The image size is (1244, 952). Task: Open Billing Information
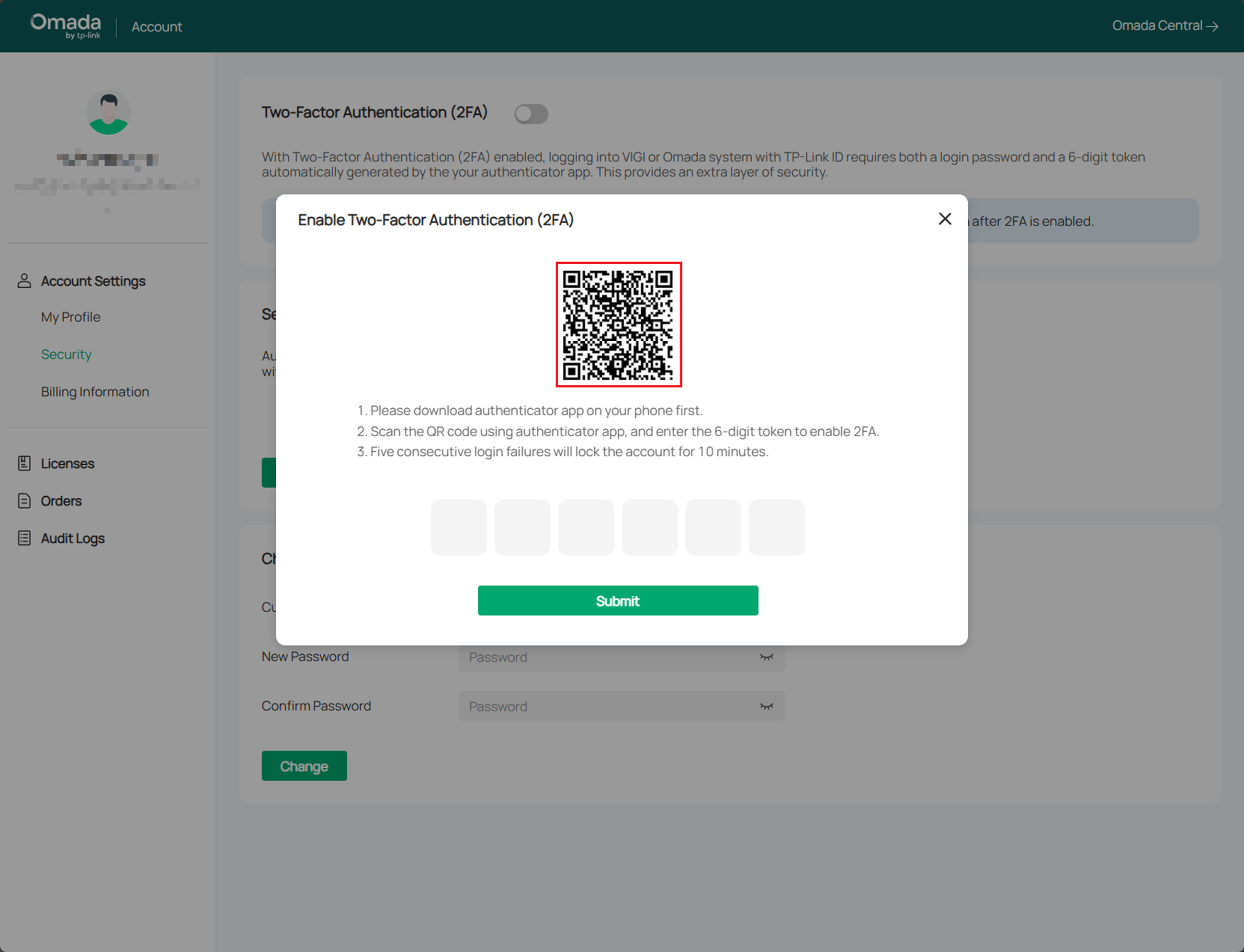point(95,392)
